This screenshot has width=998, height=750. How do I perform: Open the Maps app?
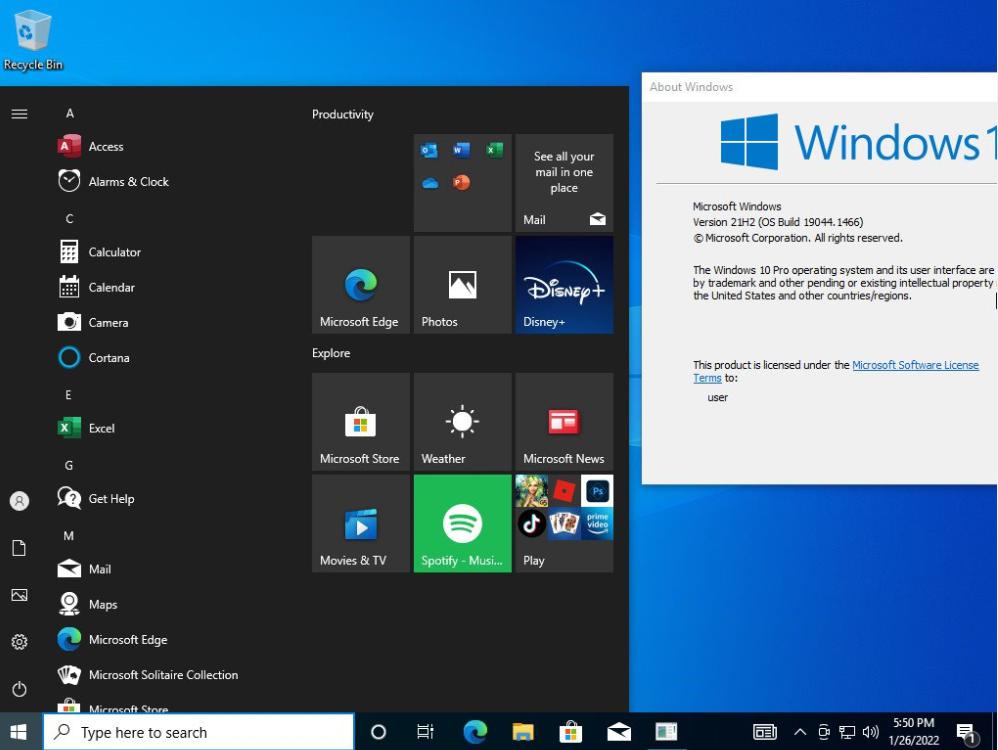(x=104, y=604)
